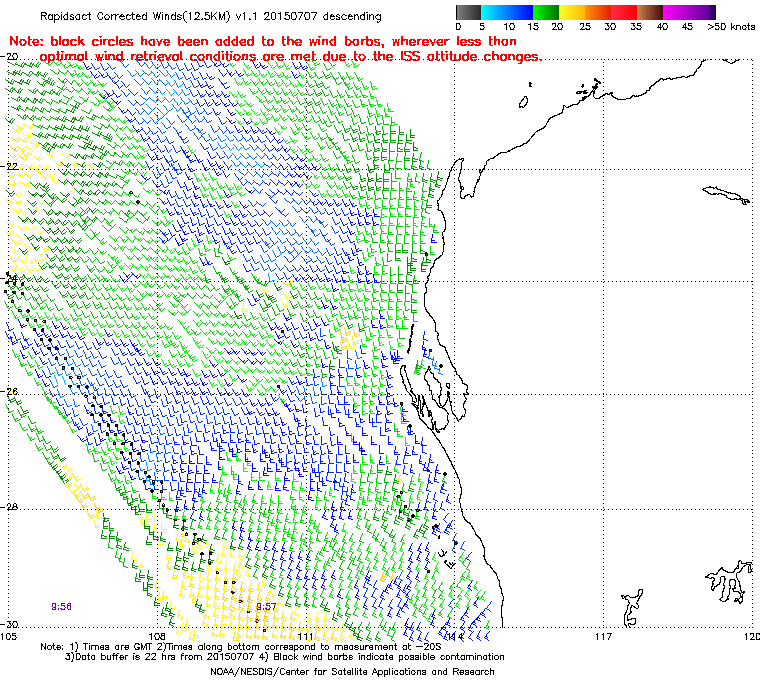Click the magenta 40-45 knots legend swatch
Screen dimensions: 760x688
click(x=676, y=12)
